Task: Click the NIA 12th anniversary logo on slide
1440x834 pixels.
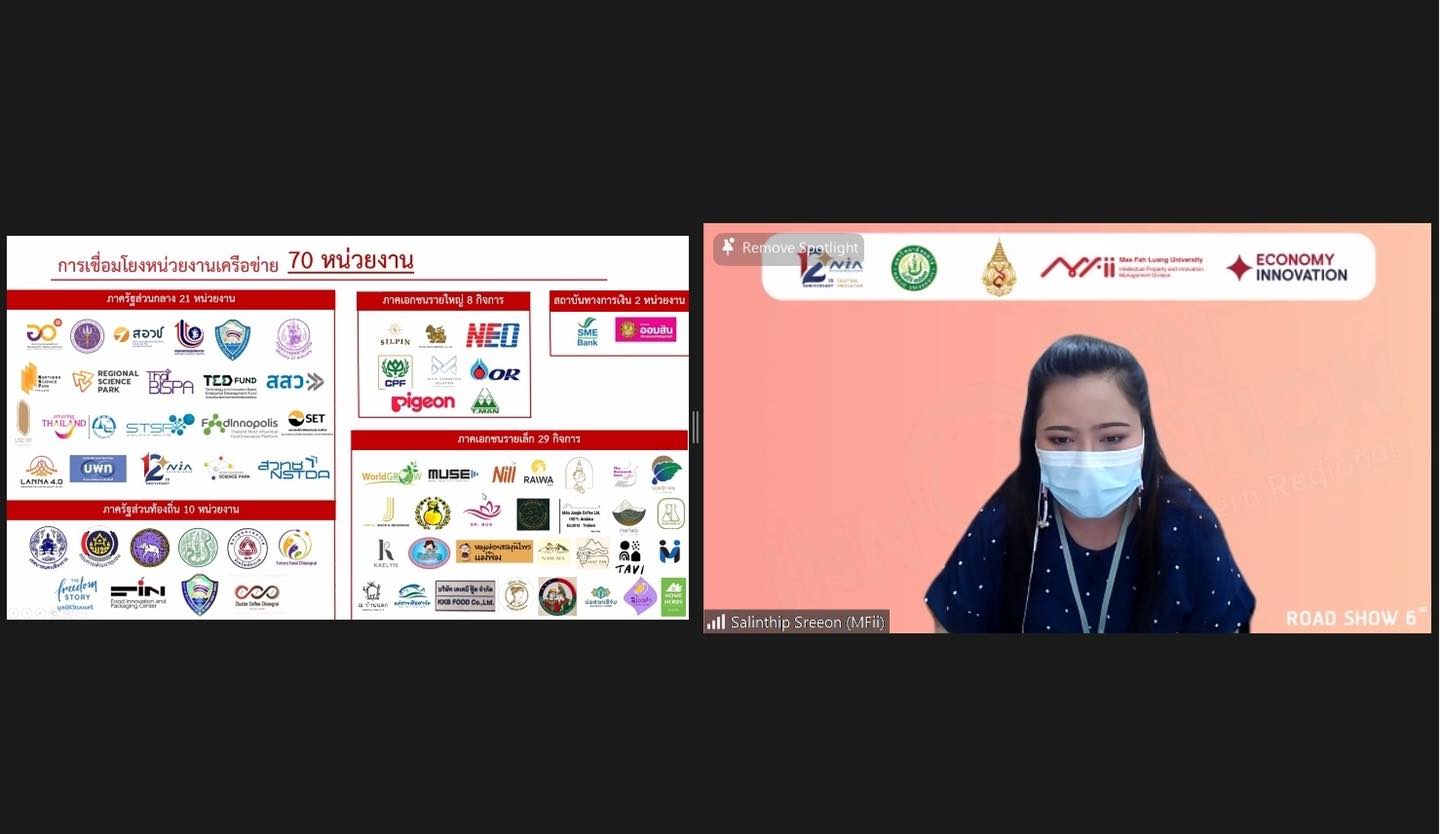Action: pyautogui.click(x=166, y=467)
